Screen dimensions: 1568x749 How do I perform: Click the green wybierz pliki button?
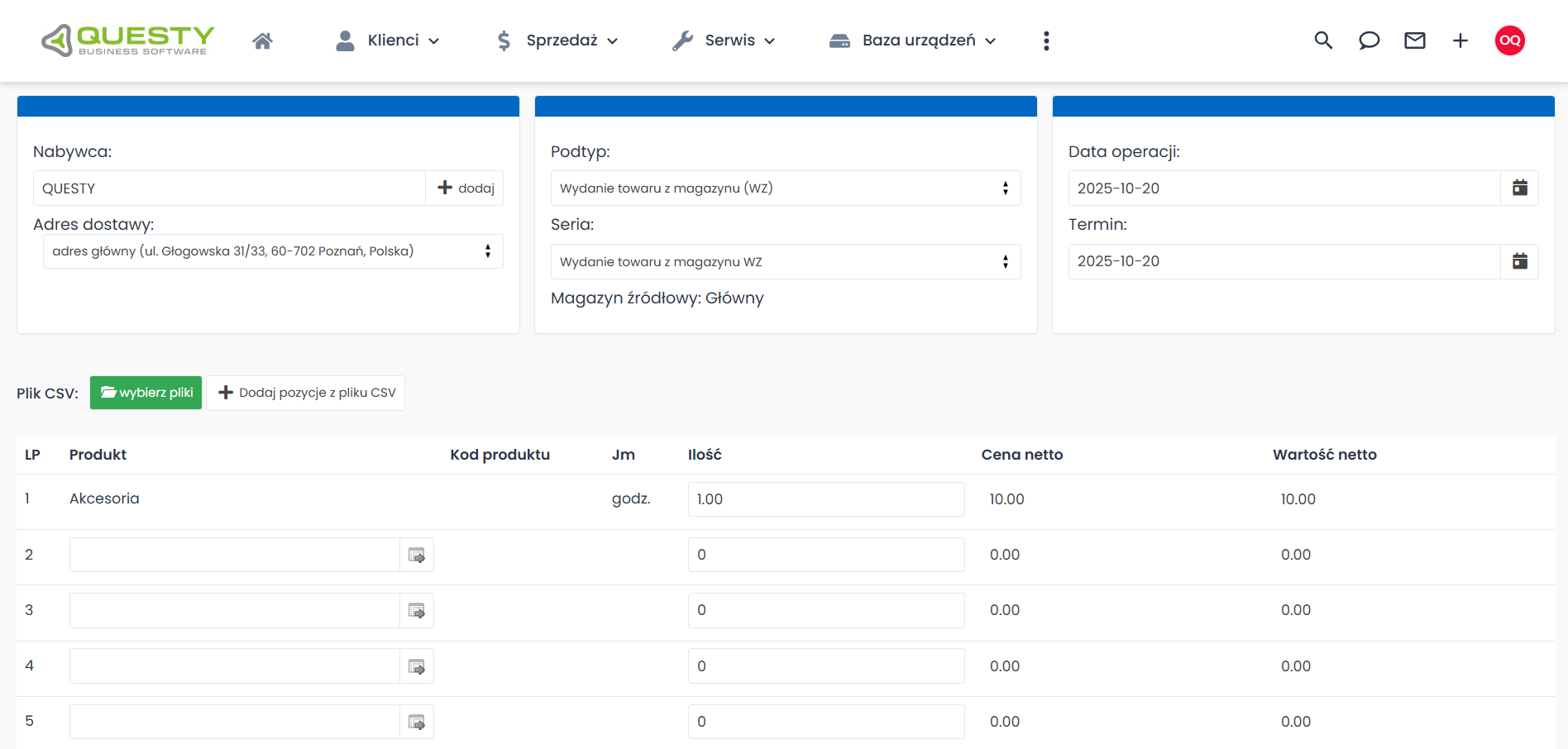coord(146,393)
